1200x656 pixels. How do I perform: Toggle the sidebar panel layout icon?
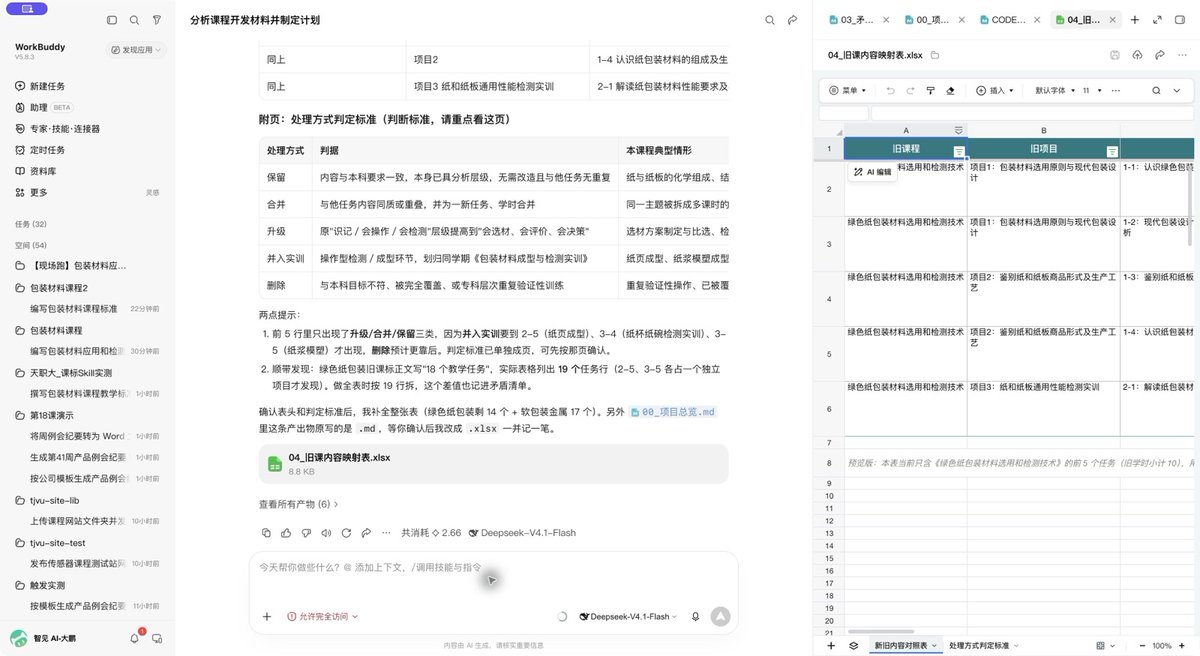point(112,20)
